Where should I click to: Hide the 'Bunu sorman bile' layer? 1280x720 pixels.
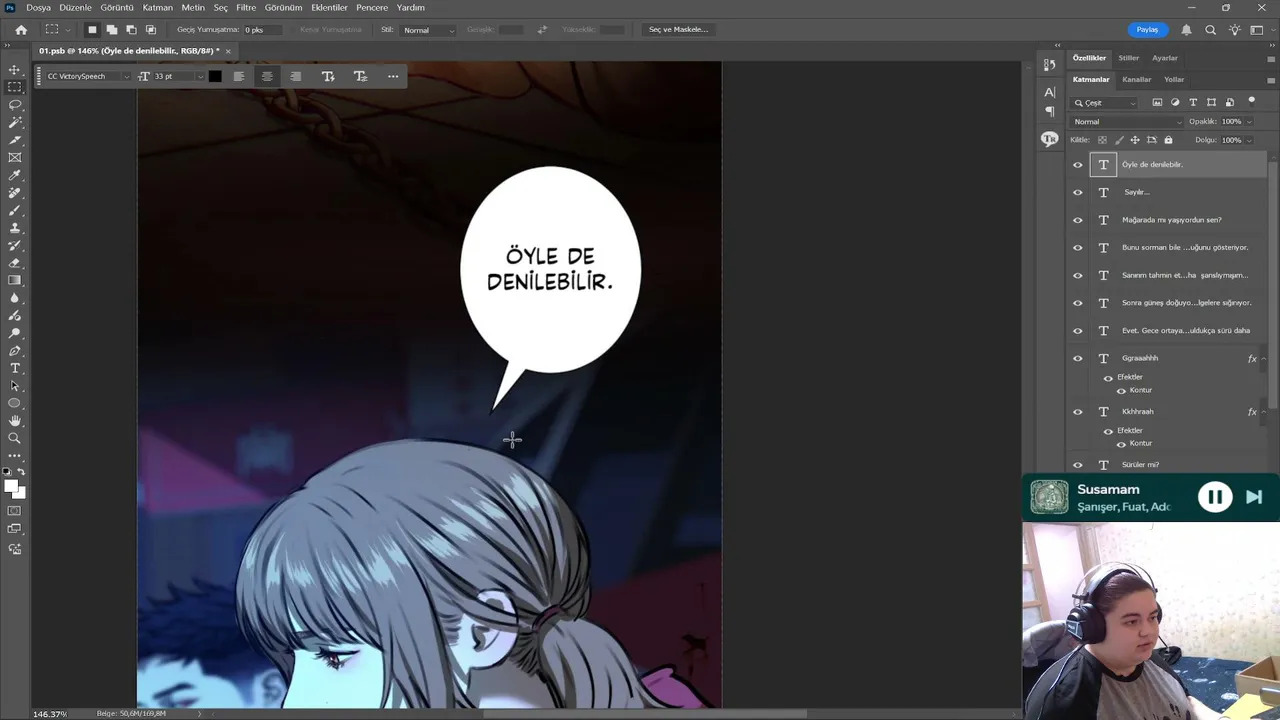pyautogui.click(x=1078, y=247)
